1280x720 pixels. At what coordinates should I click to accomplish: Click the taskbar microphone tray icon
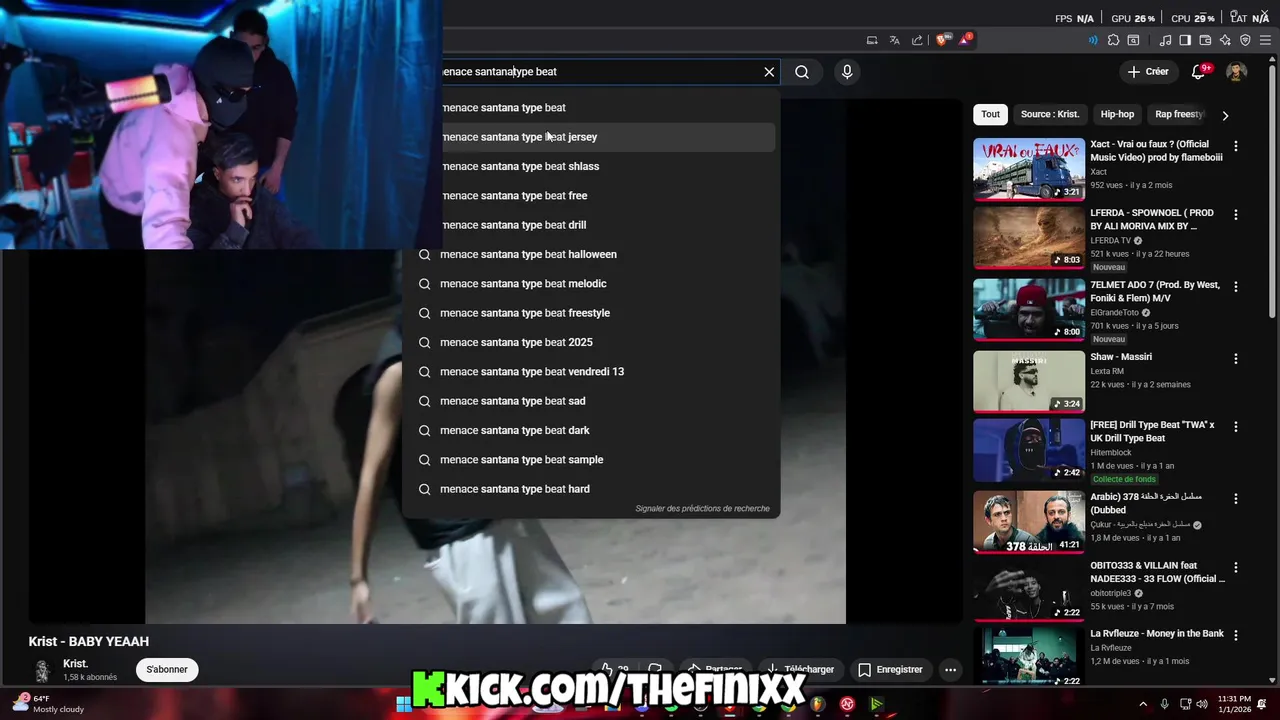(1164, 704)
